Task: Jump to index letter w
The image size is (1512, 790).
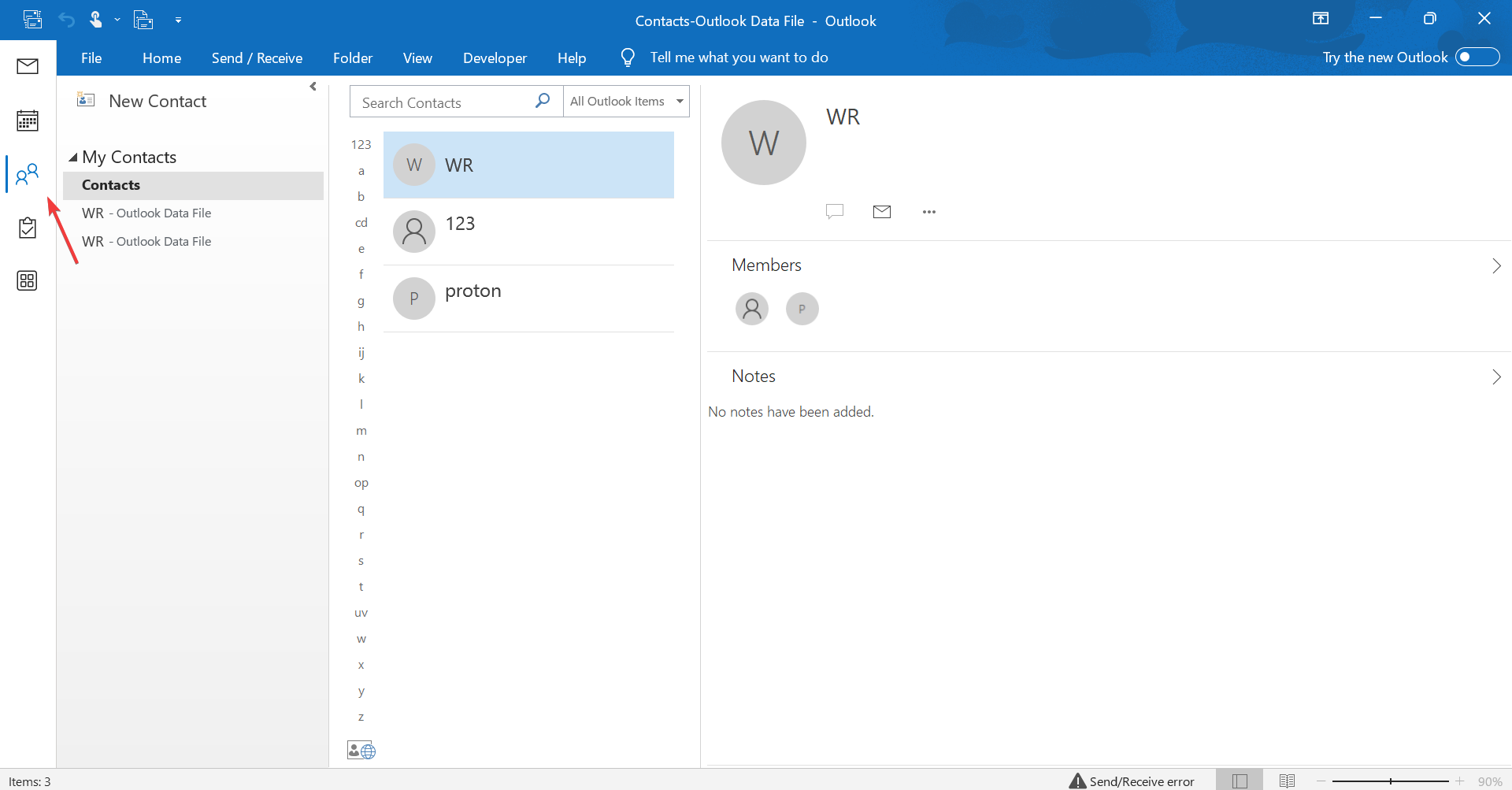Action: (361, 639)
